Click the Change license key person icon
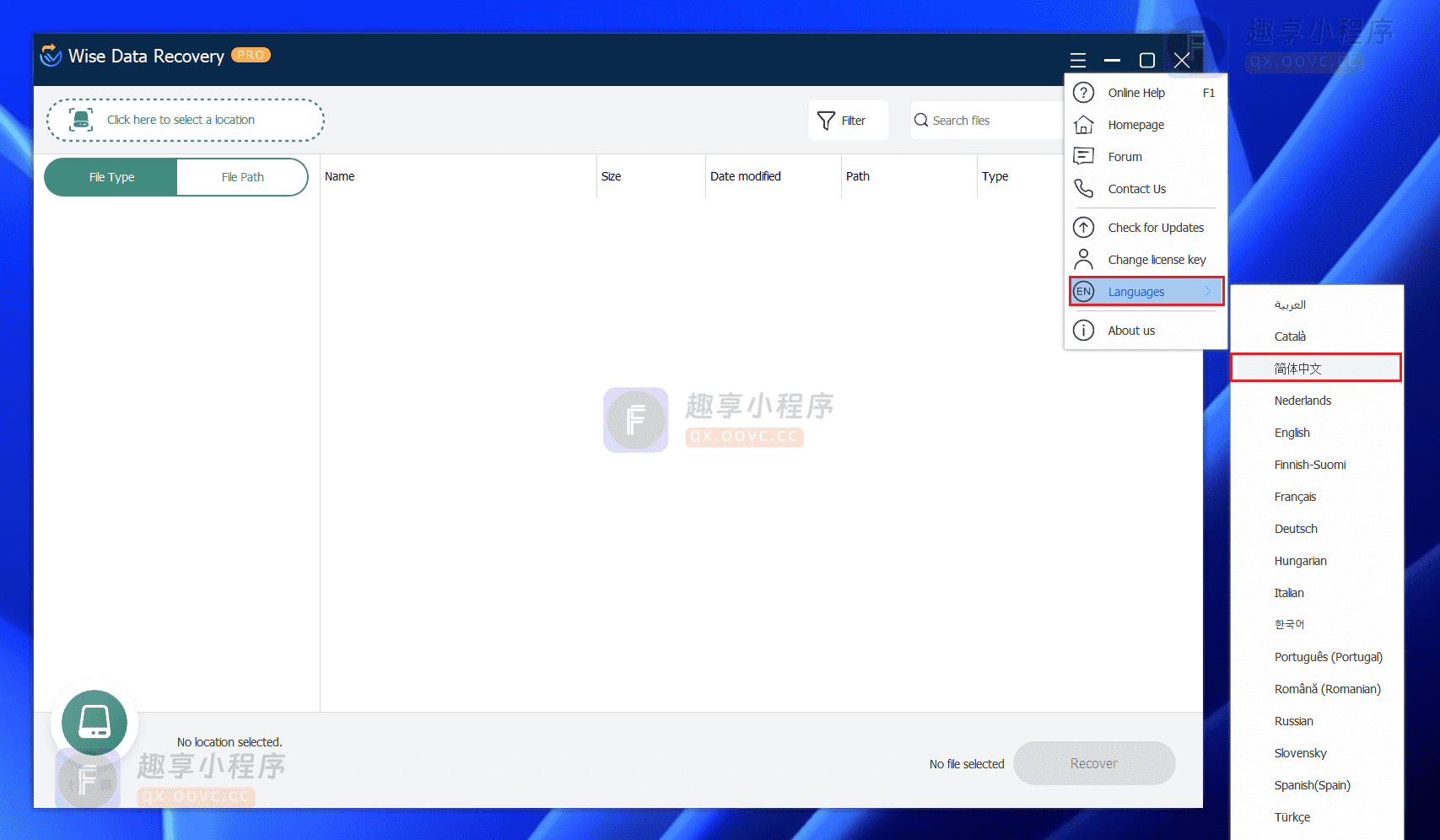Screen dimensions: 1440x840 [1084, 260]
